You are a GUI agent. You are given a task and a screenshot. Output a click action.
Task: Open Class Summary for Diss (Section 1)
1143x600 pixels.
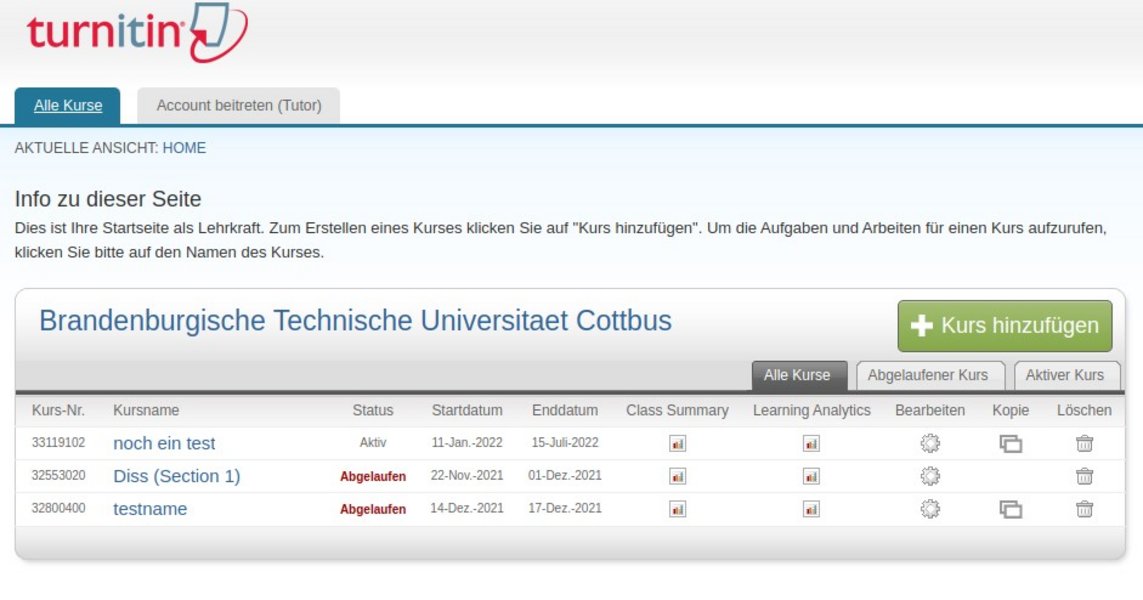click(x=677, y=477)
